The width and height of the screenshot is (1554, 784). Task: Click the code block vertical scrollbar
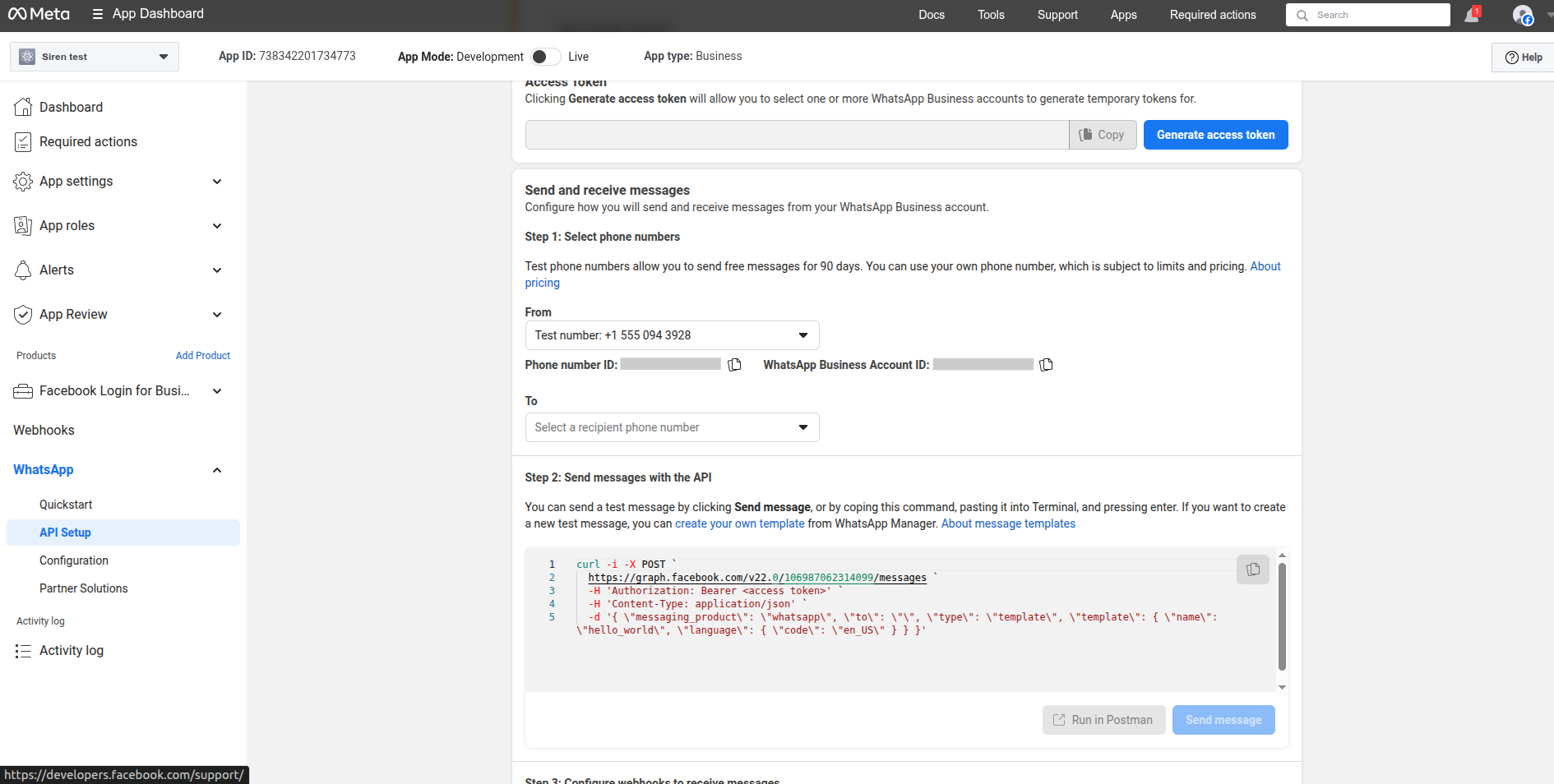1282,616
